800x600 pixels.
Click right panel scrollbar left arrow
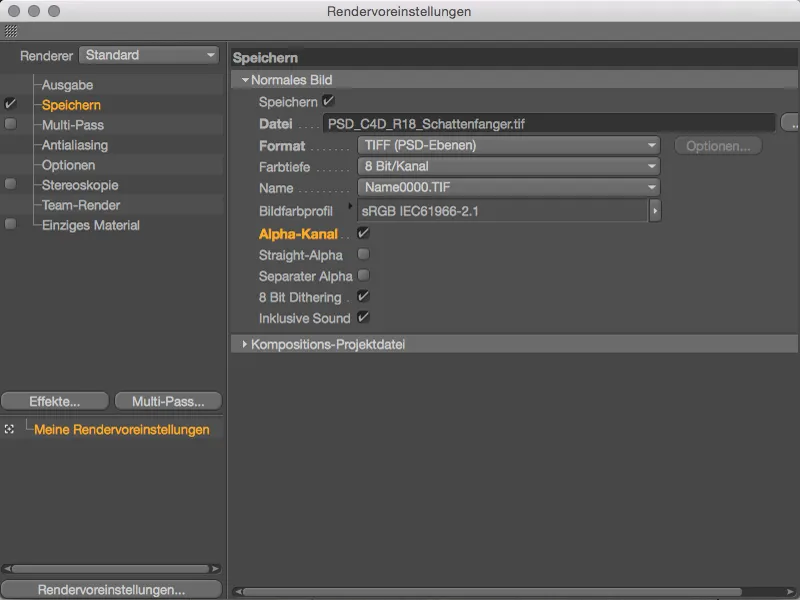click(238, 592)
